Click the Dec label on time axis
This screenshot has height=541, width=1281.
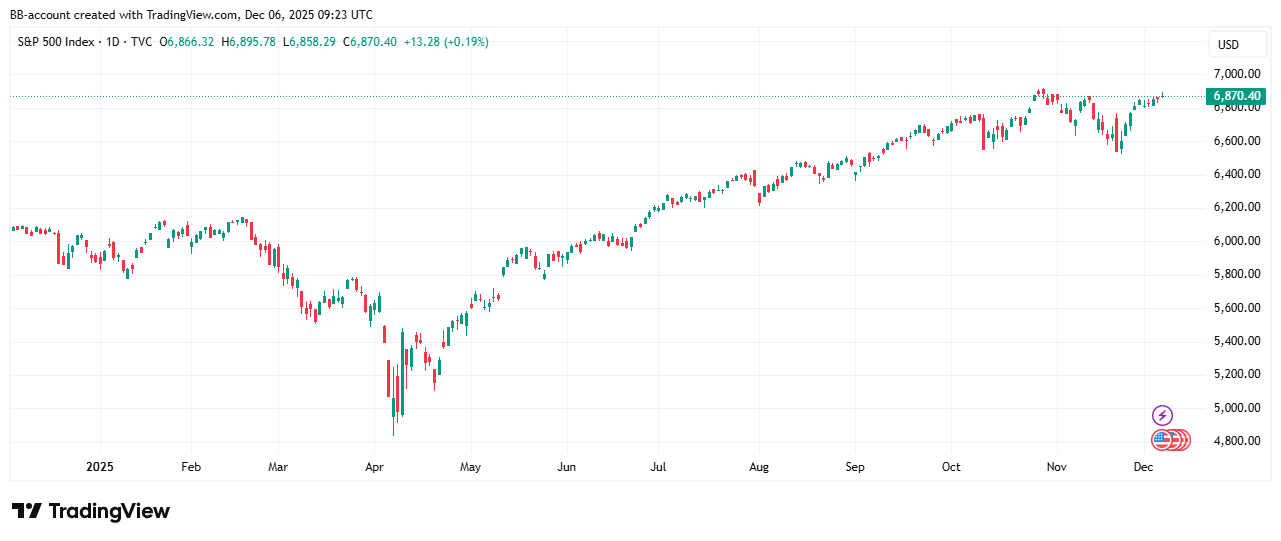click(x=1144, y=467)
